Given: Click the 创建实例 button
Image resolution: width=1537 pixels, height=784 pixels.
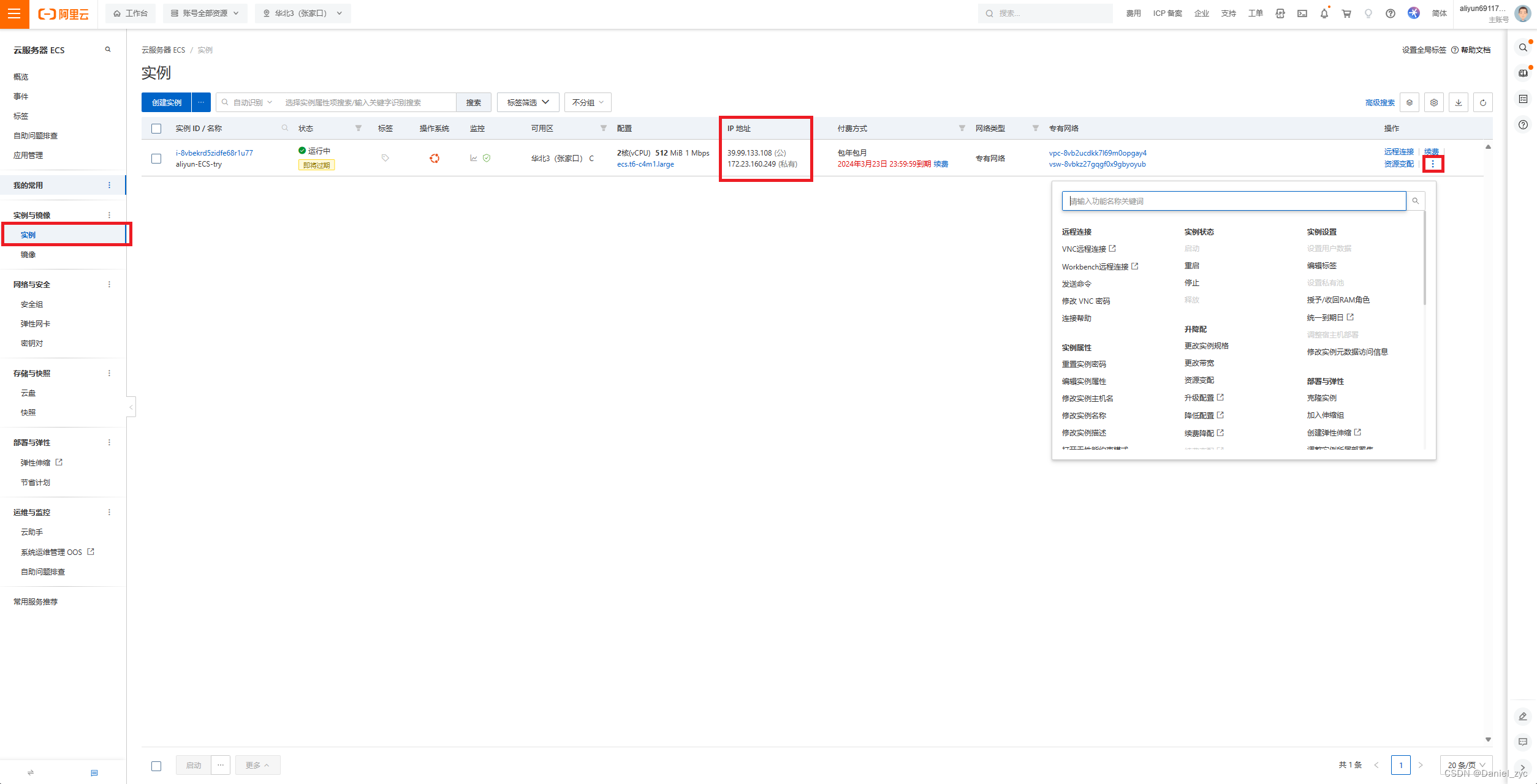Looking at the screenshot, I should [167, 102].
